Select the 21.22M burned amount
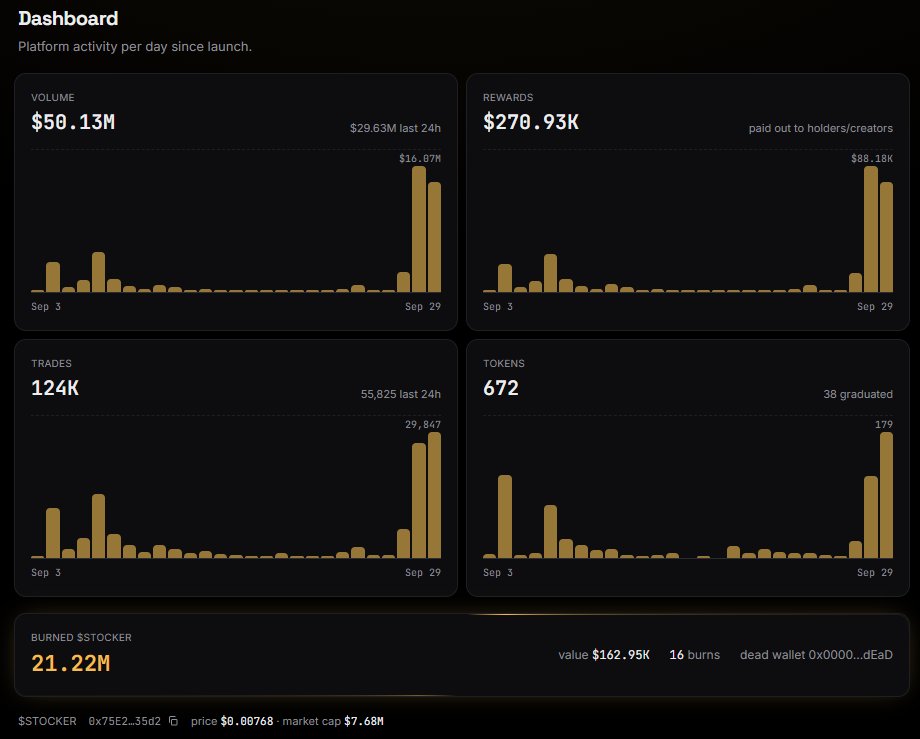Image resolution: width=920 pixels, height=739 pixels. click(71, 663)
